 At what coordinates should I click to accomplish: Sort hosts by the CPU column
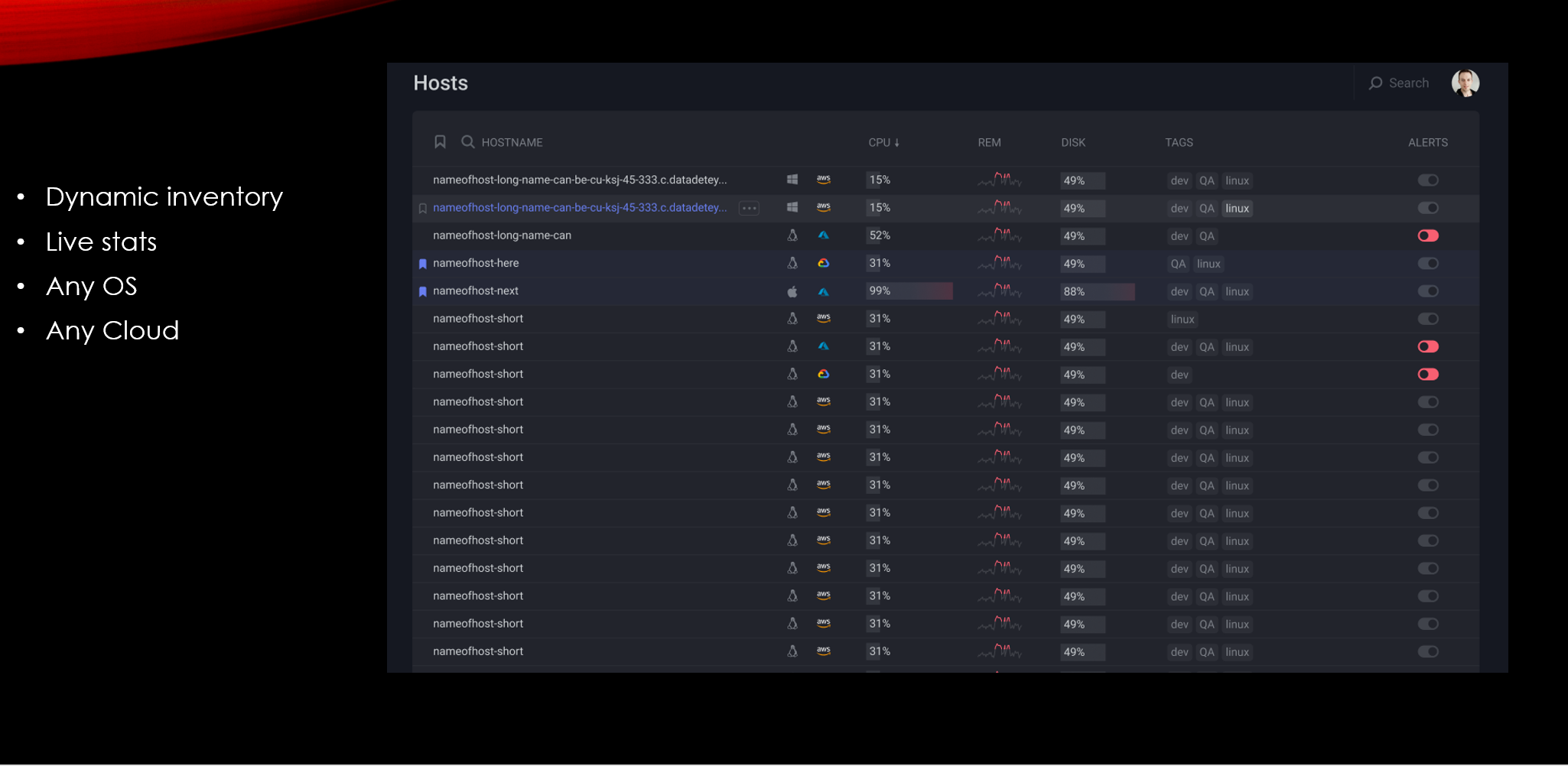[x=883, y=142]
